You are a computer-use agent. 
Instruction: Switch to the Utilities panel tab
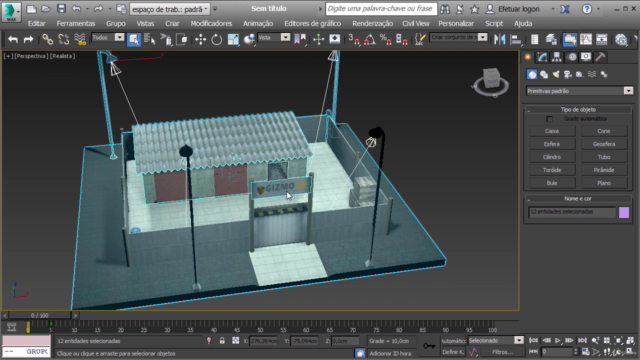tap(600, 57)
